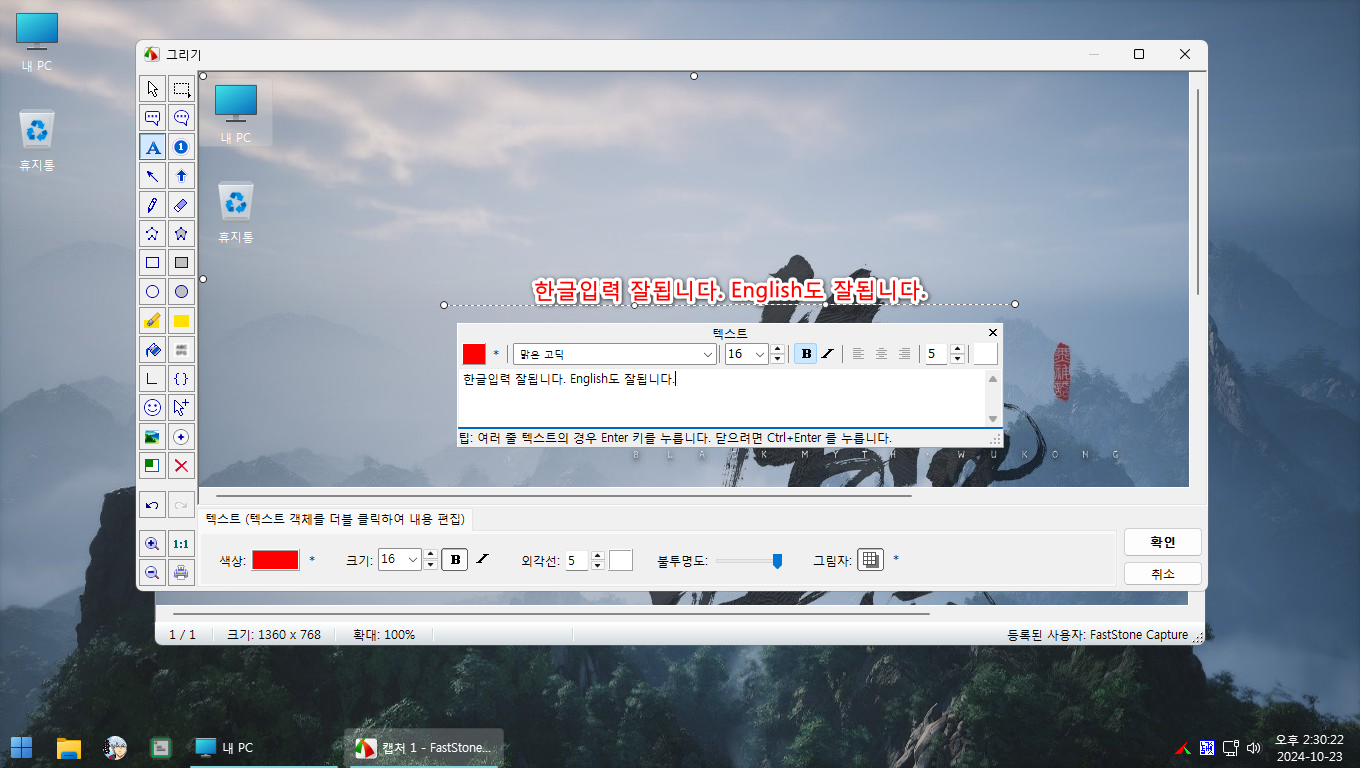
Task: Zoom in with the magnifier plus
Action: click(152, 544)
